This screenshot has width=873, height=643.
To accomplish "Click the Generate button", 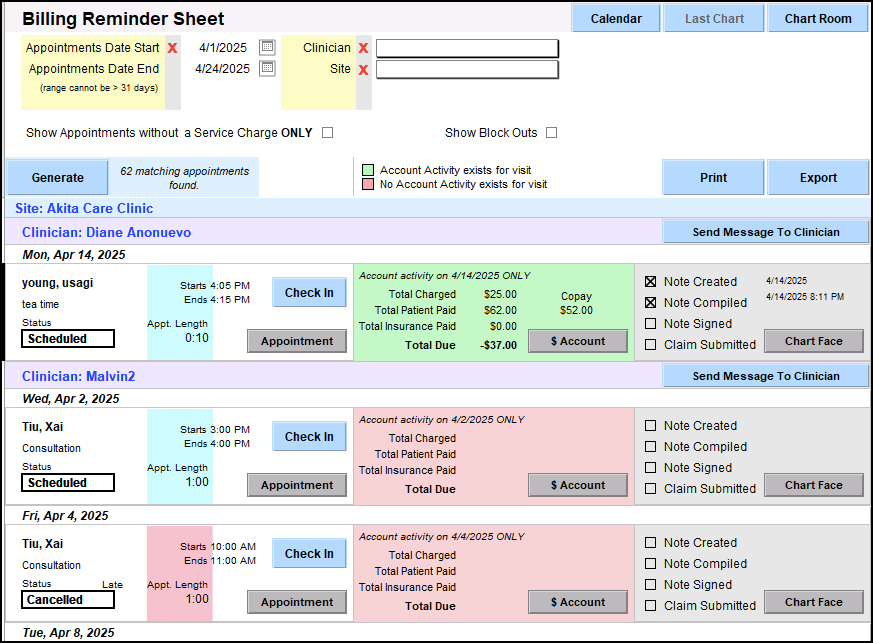I will (x=58, y=178).
